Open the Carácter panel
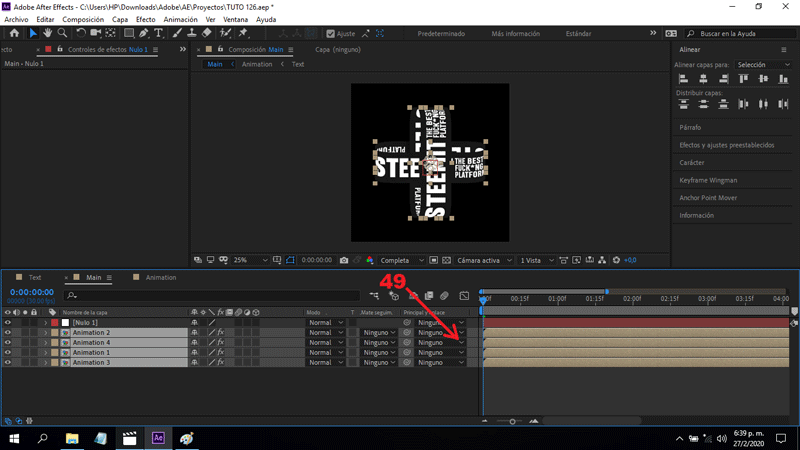 tap(691, 163)
